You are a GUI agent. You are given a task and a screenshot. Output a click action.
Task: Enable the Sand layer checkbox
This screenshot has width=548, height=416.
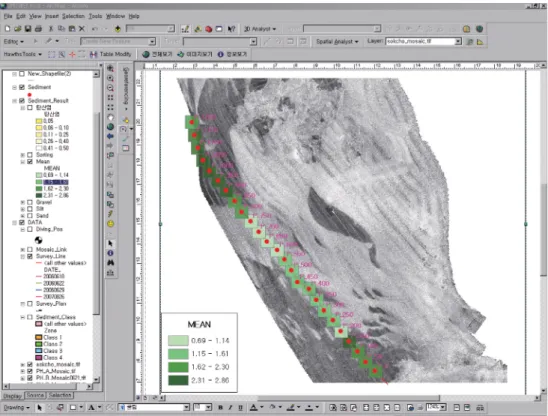30,216
